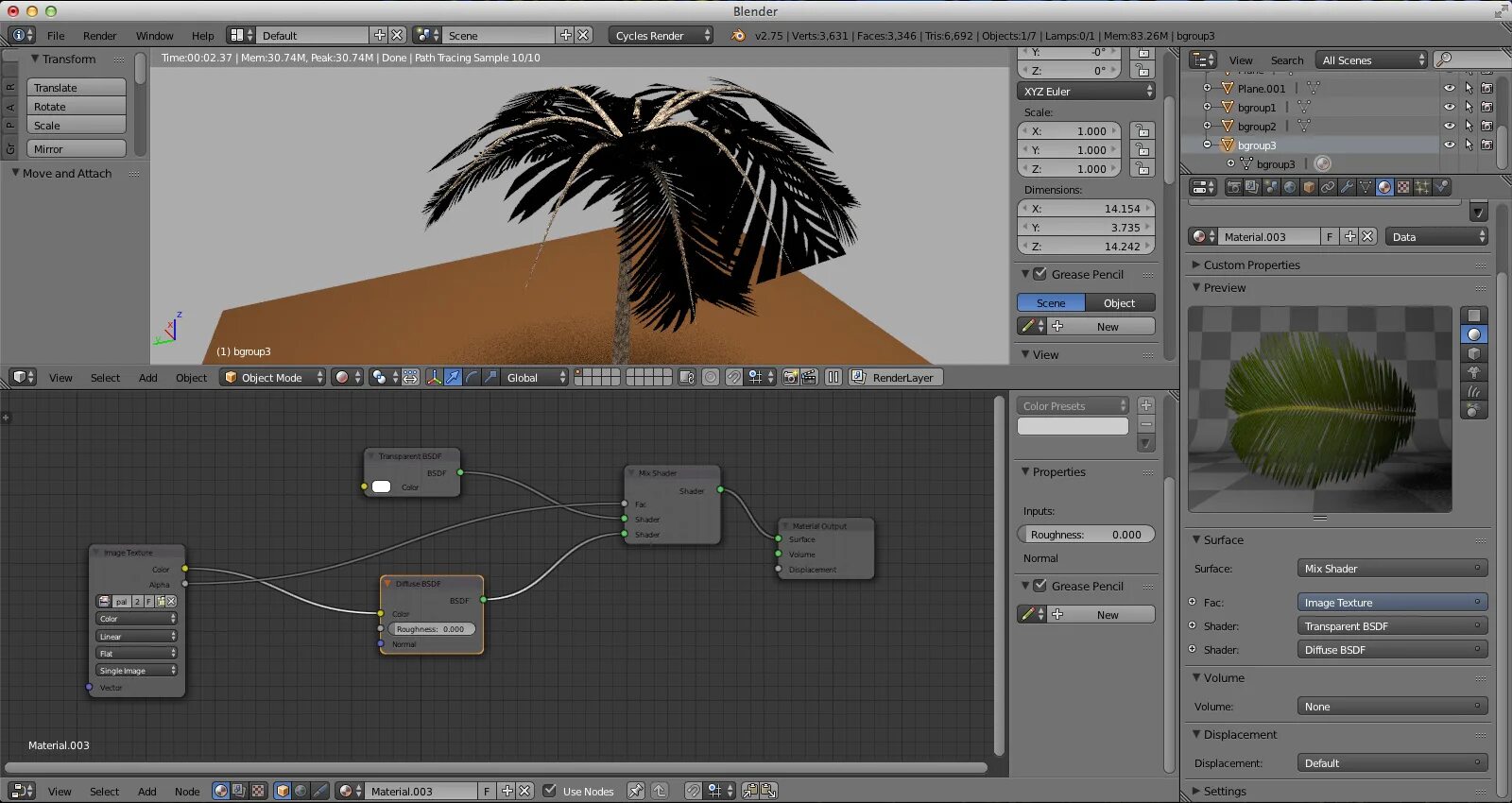Click the Mirror button
Image resolution: width=1512 pixels, height=803 pixels.
77,149
